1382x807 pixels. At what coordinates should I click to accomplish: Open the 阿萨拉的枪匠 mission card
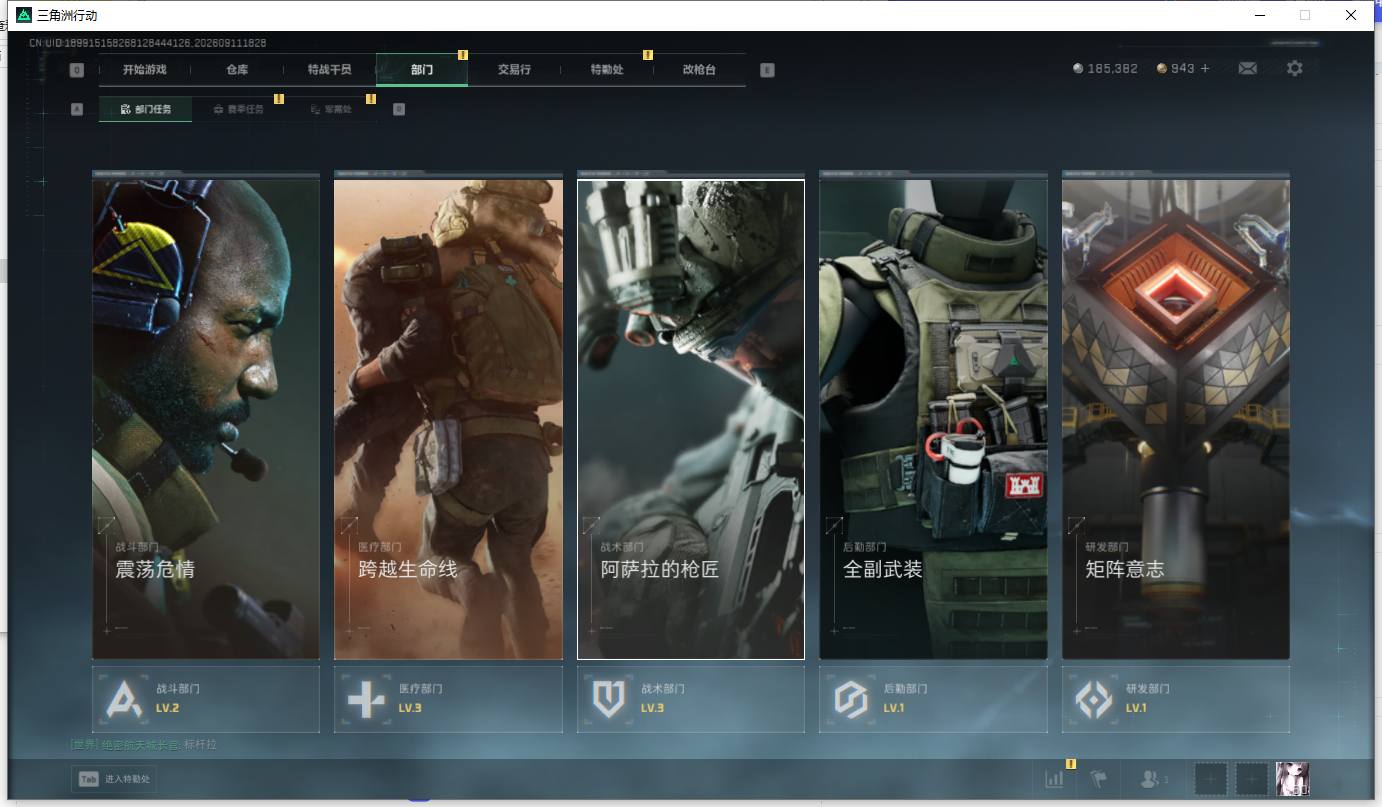coord(691,419)
